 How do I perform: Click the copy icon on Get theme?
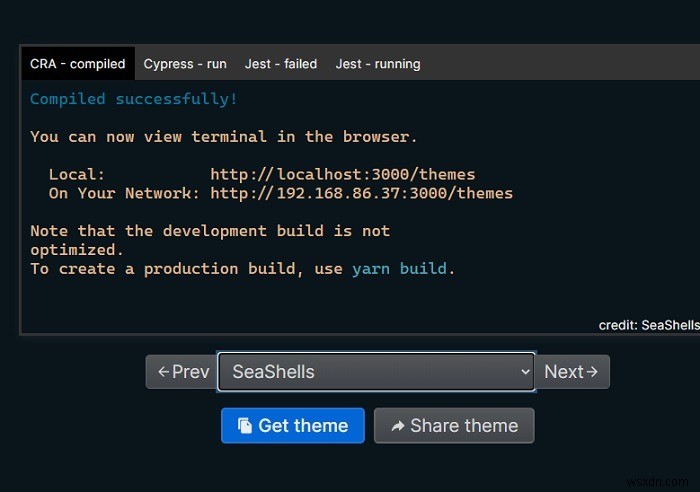pyautogui.click(x=245, y=425)
